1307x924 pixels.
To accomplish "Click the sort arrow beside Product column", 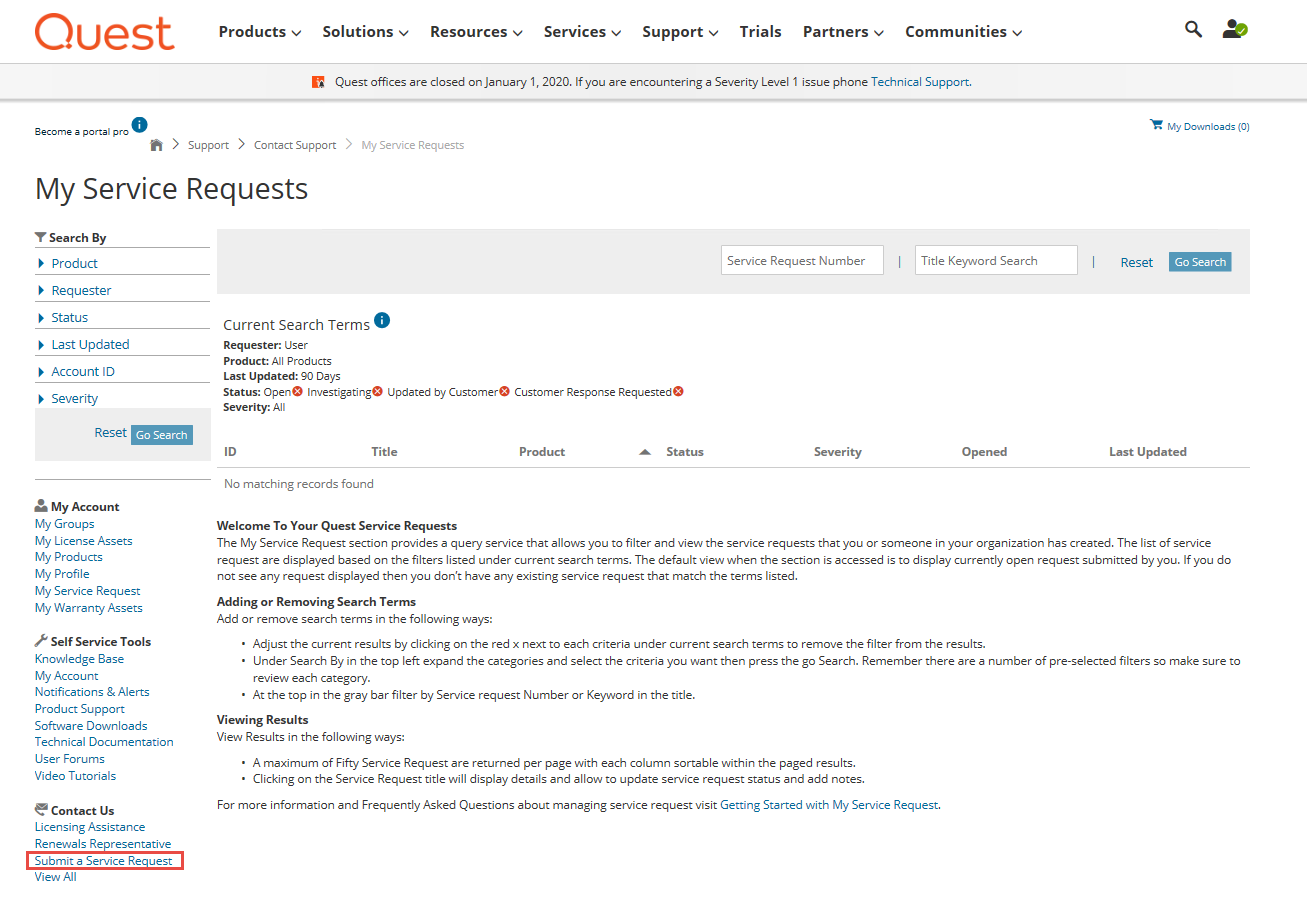I will pyautogui.click(x=645, y=452).
